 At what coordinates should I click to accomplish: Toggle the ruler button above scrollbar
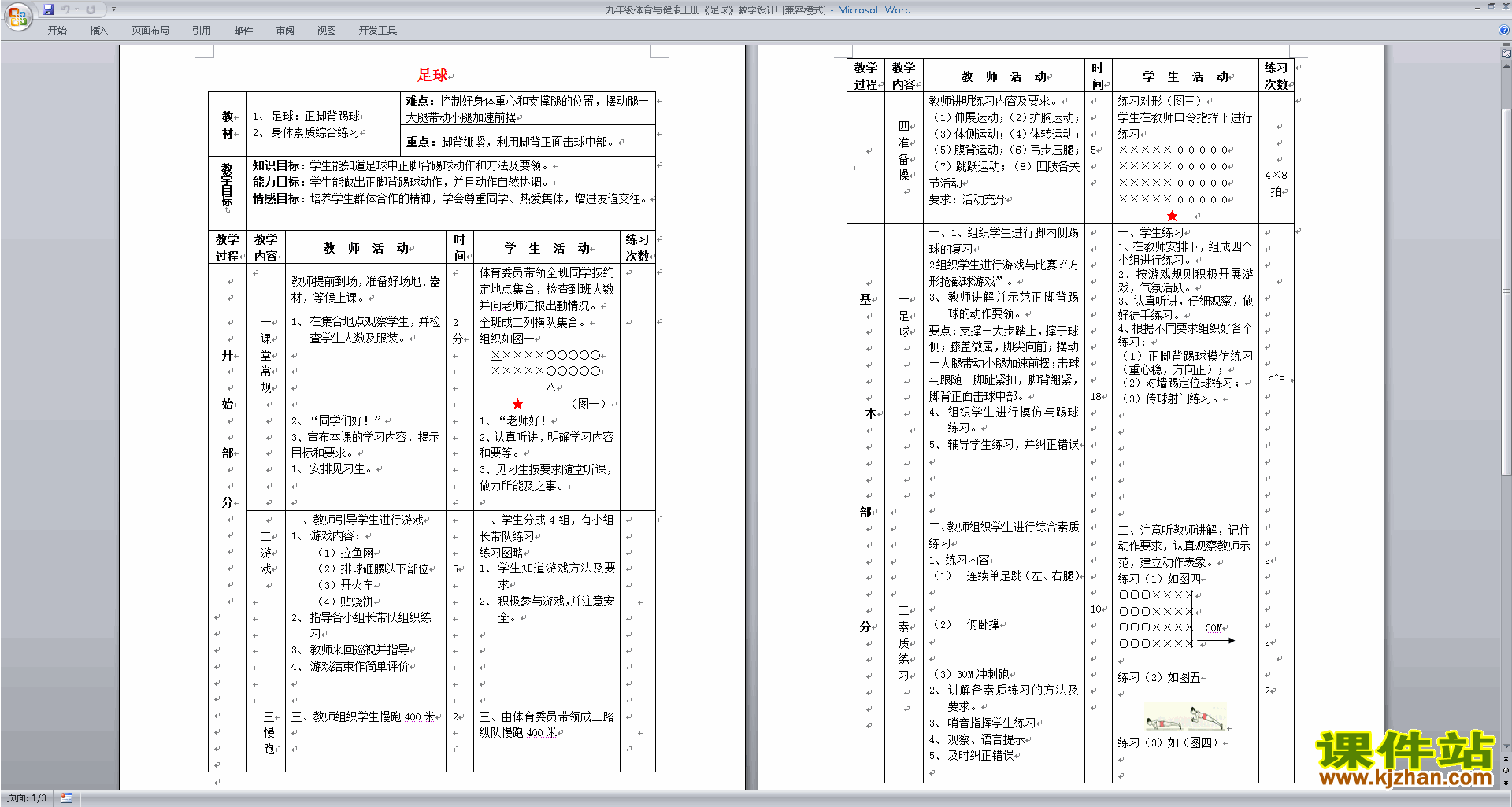click(1506, 52)
